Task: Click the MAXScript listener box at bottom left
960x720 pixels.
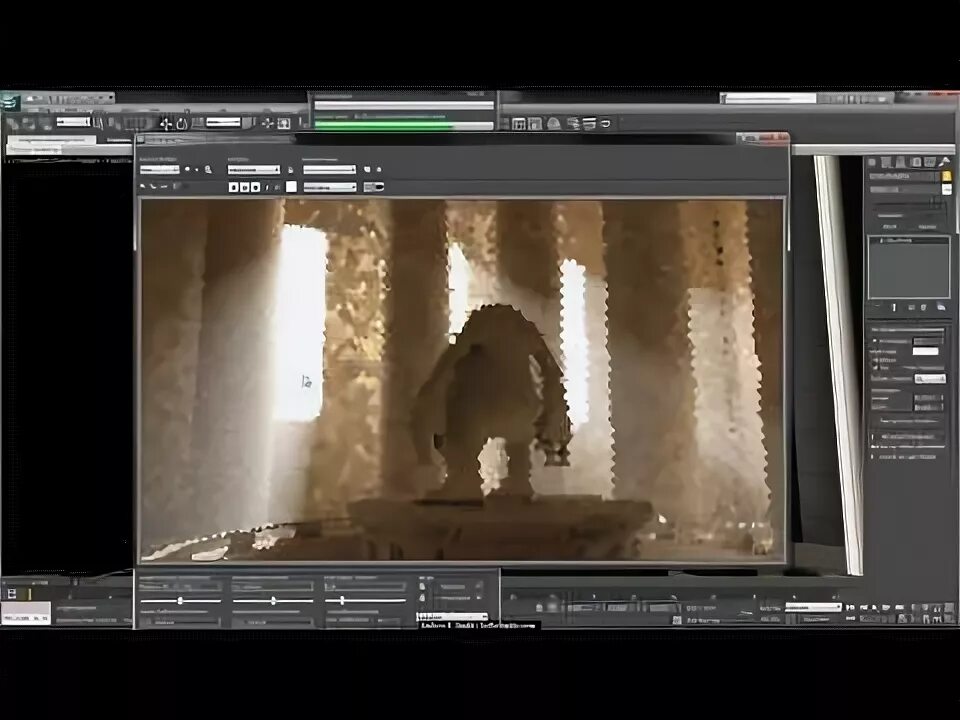Action: click(x=26, y=613)
